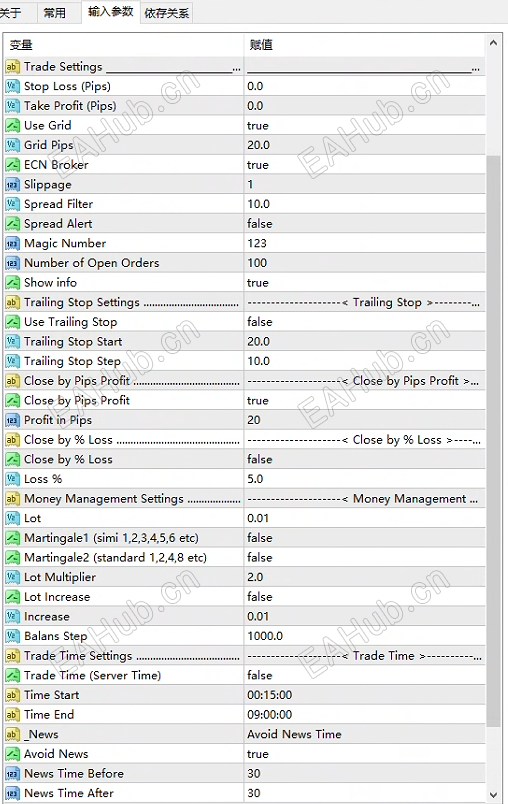Click the Trade Time (Server Time) value false
Image resolution: width=508 pixels, height=804 pixels.
(x=259, y=675)
